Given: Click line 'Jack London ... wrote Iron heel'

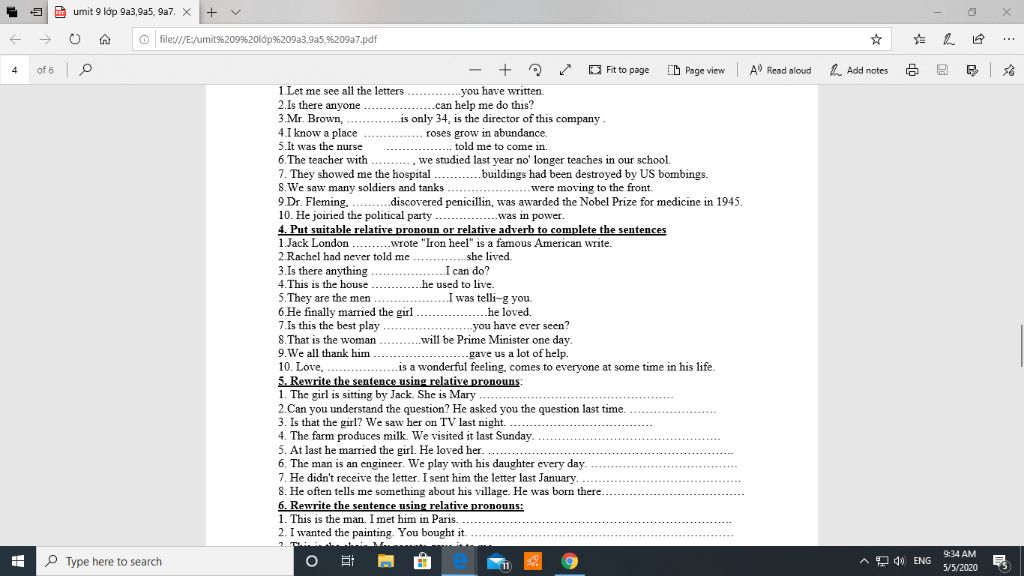Looking at the screenshot, I should (x=445, y=243).
